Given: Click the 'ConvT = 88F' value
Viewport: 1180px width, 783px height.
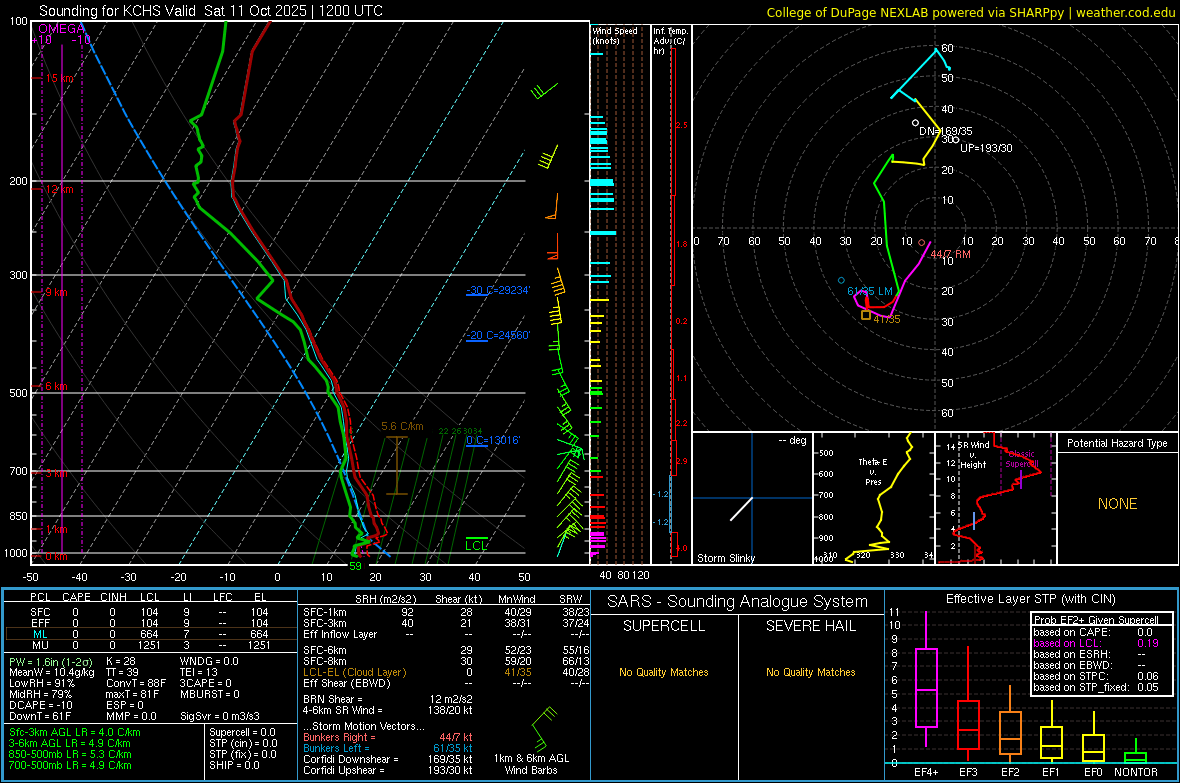Looking at the screenshot, I should click(135, 683).
